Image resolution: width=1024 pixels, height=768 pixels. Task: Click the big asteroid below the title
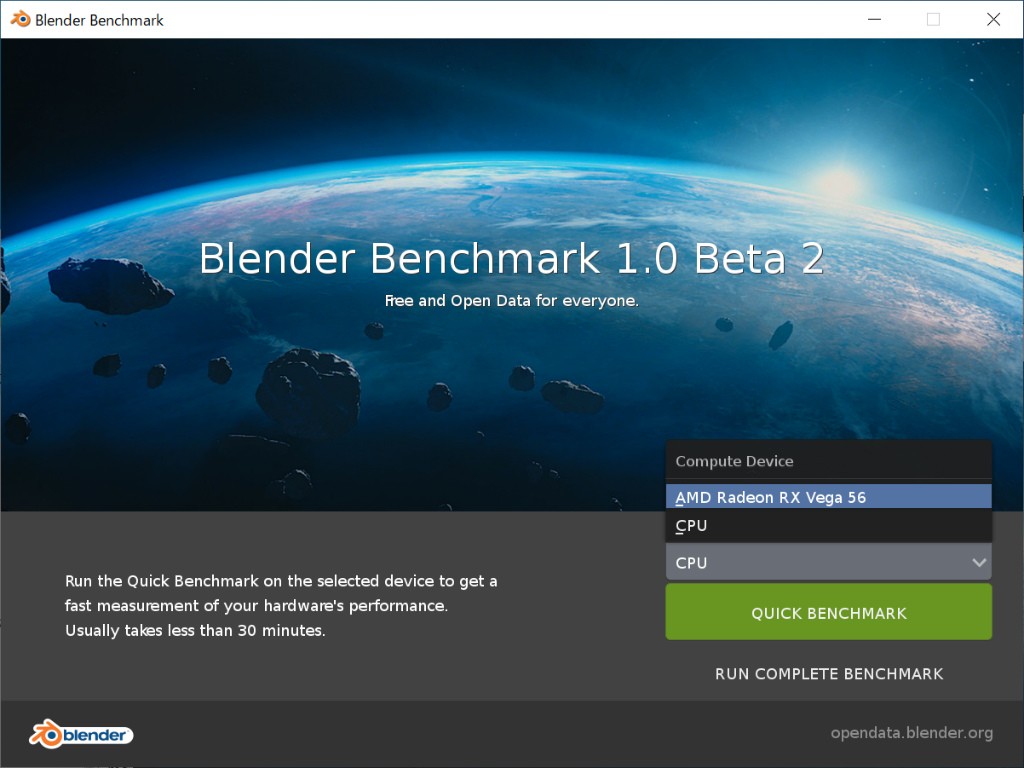pyautogui.click(x=308, y=390)
